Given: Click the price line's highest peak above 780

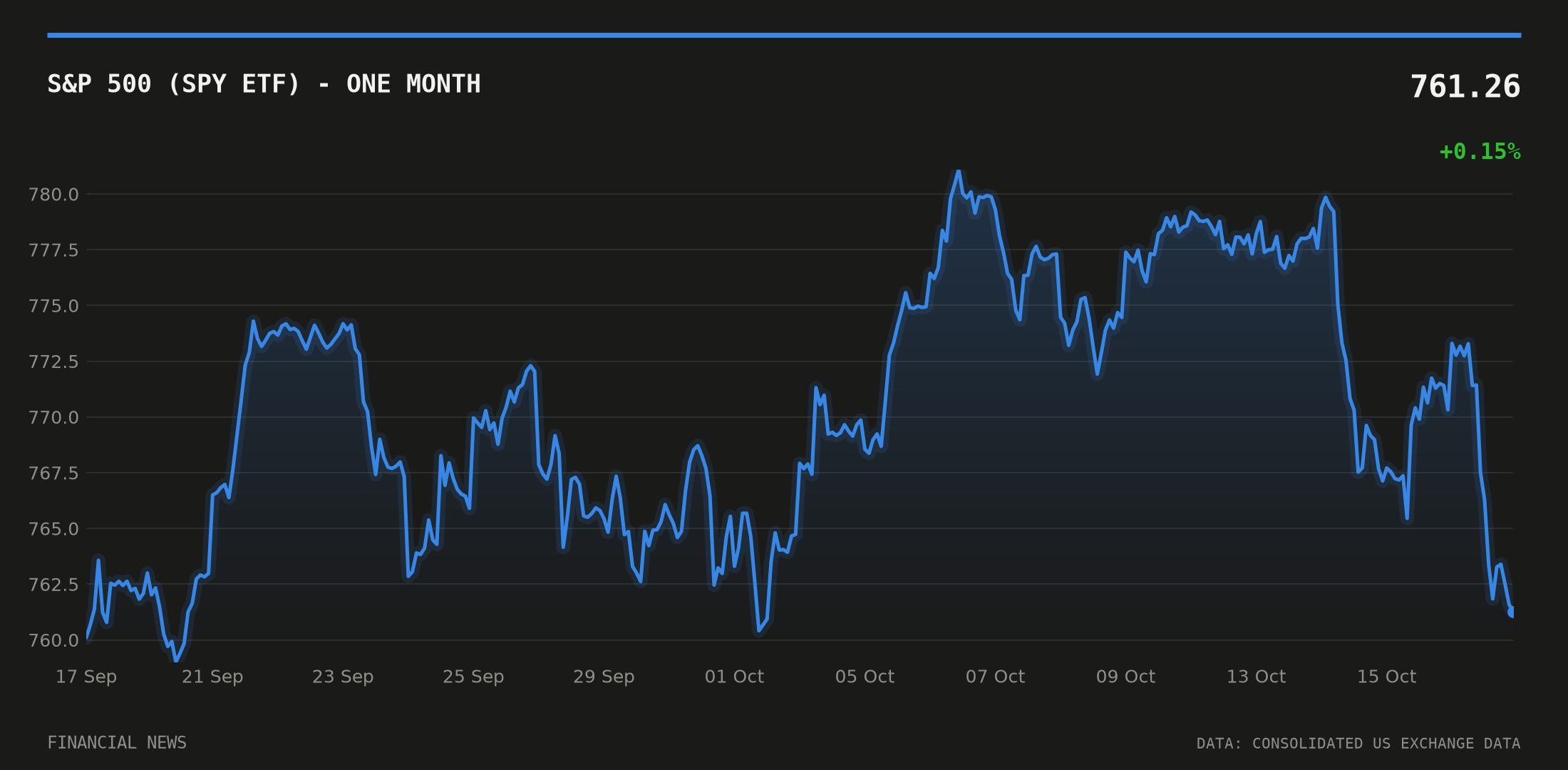Looking at the screenshot, I should tap(959, 171).
